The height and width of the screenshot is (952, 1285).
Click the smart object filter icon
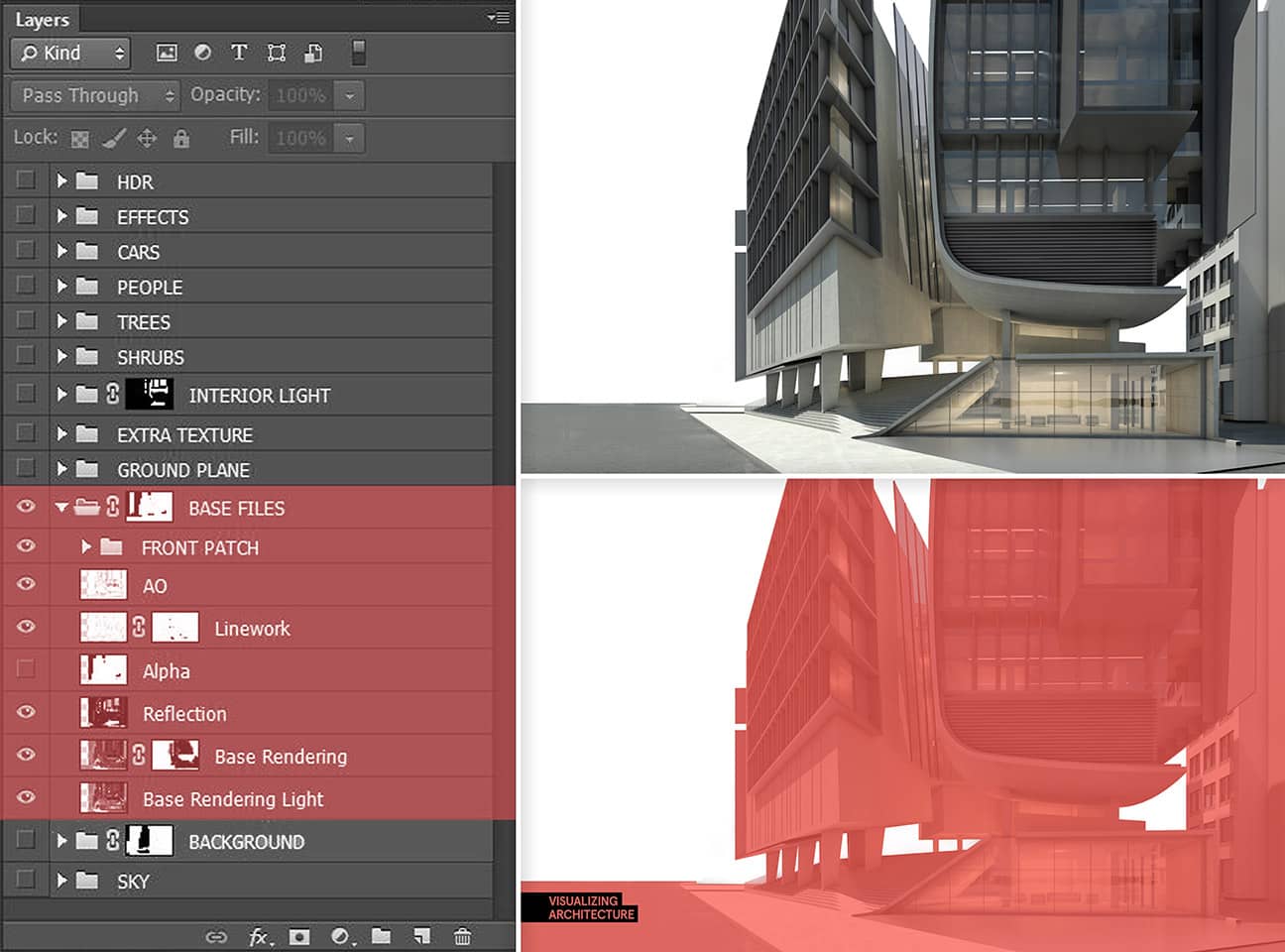click(313, 53)
